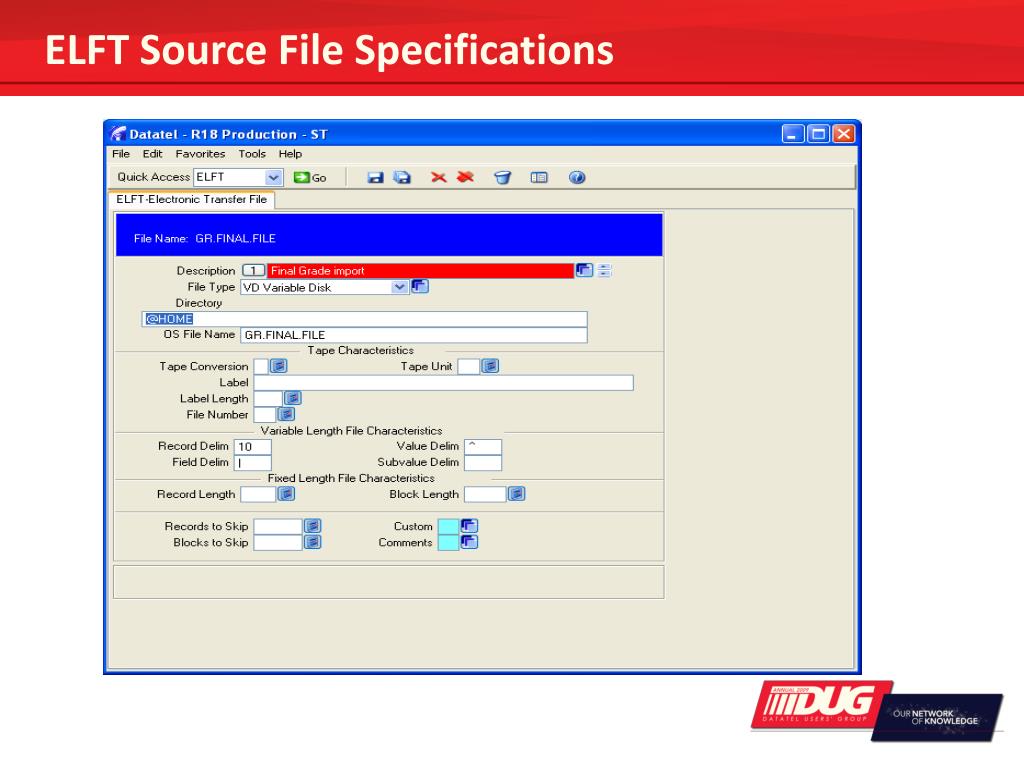
Task: Minimize the Datatel window
Action: [793, 134]
